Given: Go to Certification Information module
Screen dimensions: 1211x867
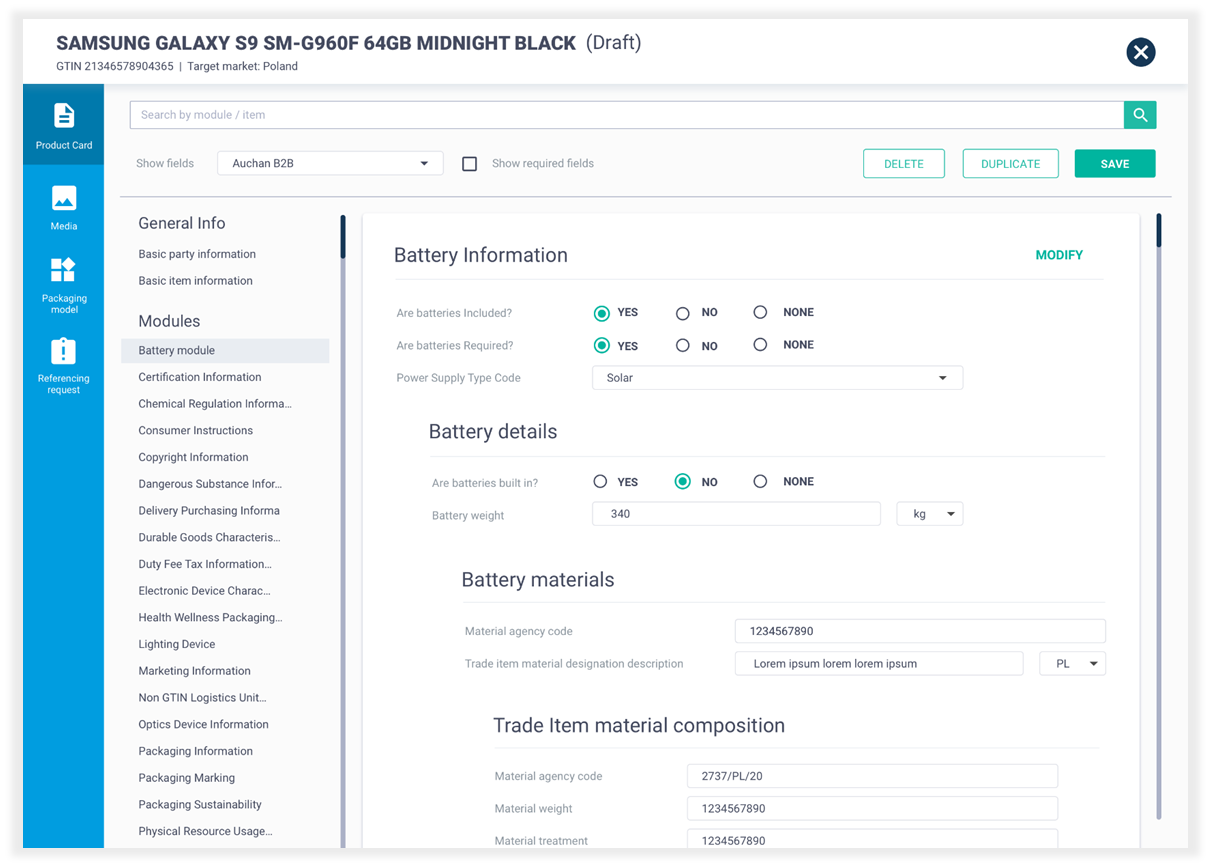Looking at the screenshot, I should [200, 377].
